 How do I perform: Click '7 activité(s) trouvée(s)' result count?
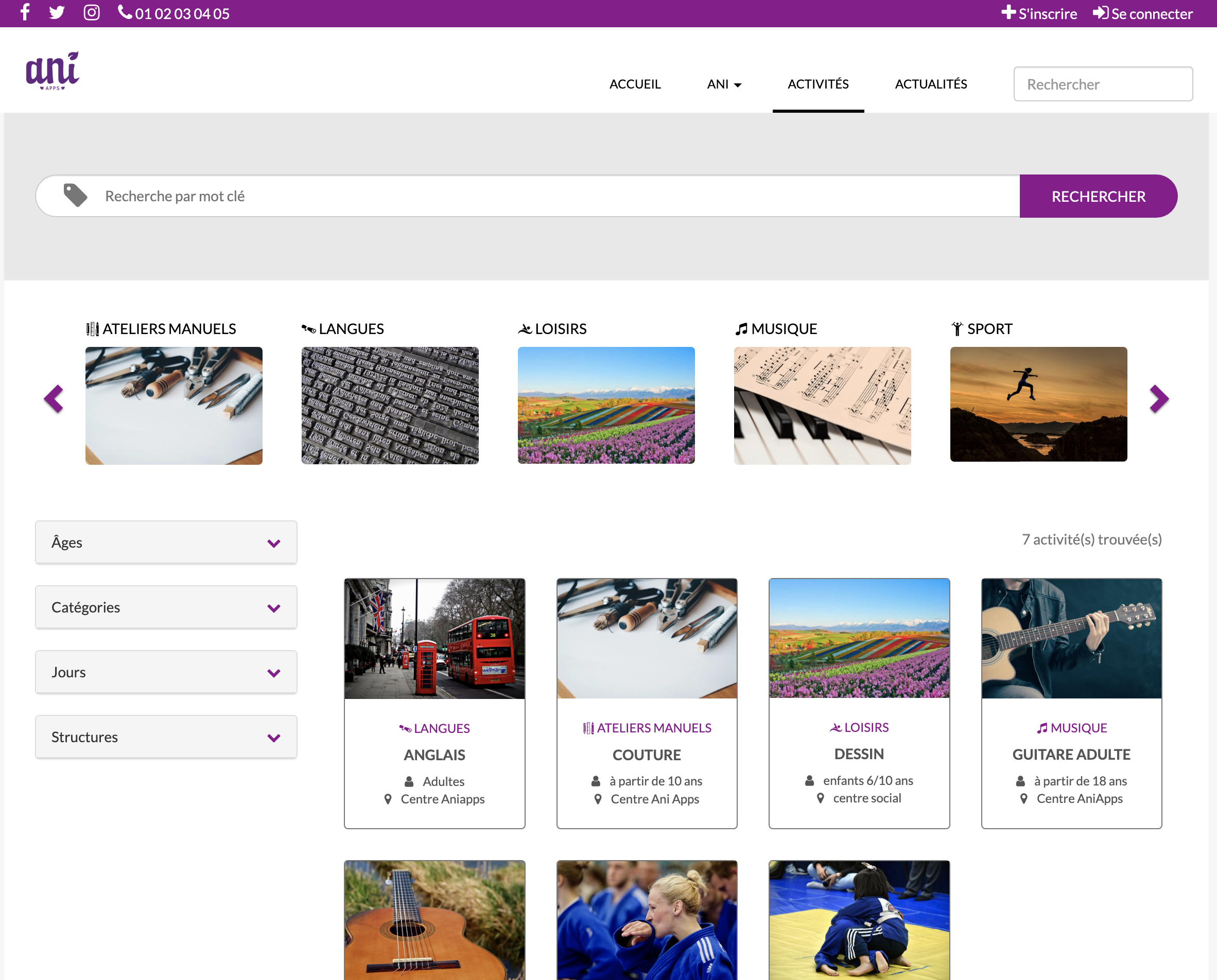[1092, 540]
